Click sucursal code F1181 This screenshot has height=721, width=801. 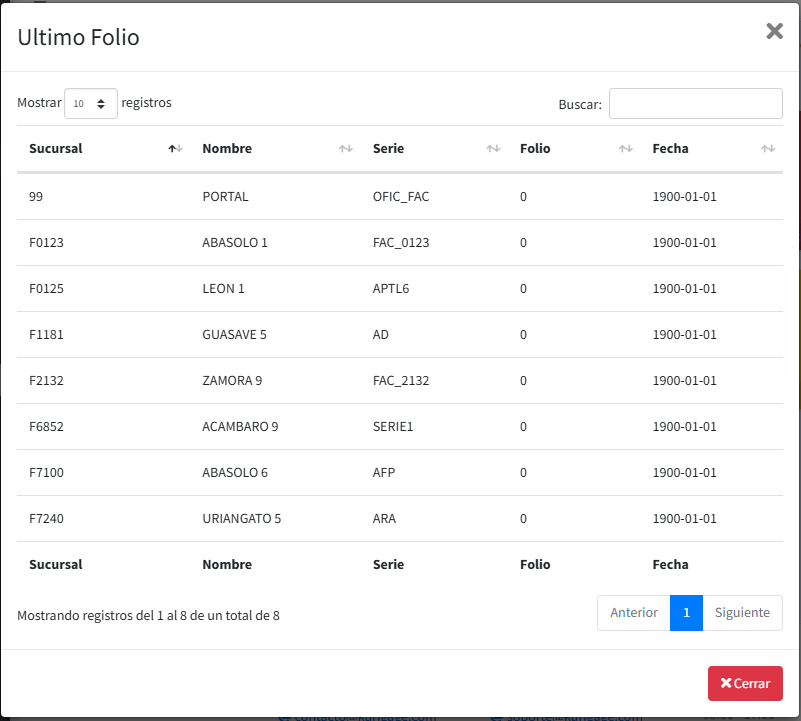[46, 335]
